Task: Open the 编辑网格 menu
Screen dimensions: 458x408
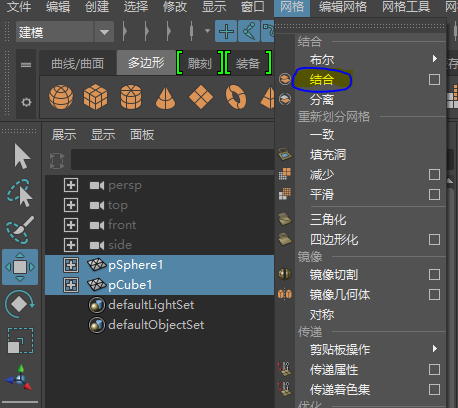Action: point(342,7)
